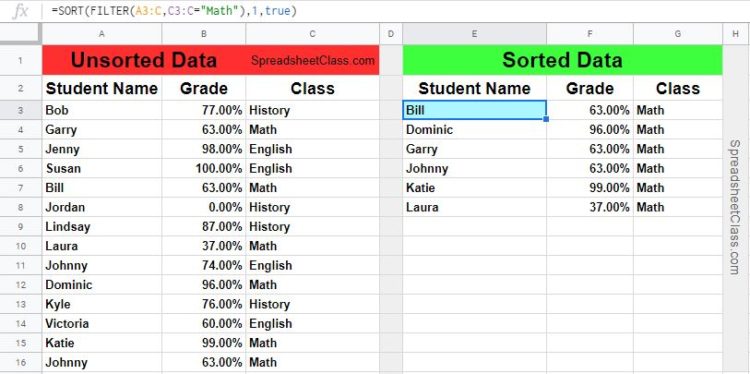Select the 37.00% cell in sorted data
The image size is (750, 374).
tap(590, 207)
